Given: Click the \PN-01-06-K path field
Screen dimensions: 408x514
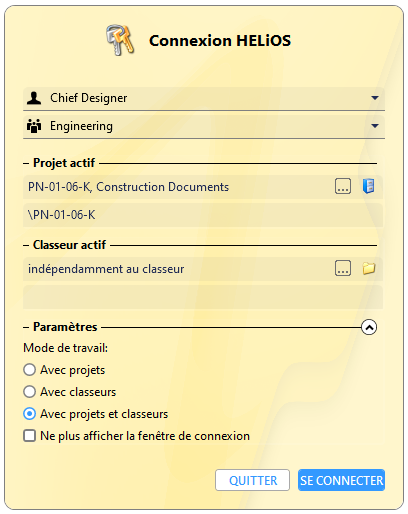Looking at the screenshot, I should (x=203, y=215).
